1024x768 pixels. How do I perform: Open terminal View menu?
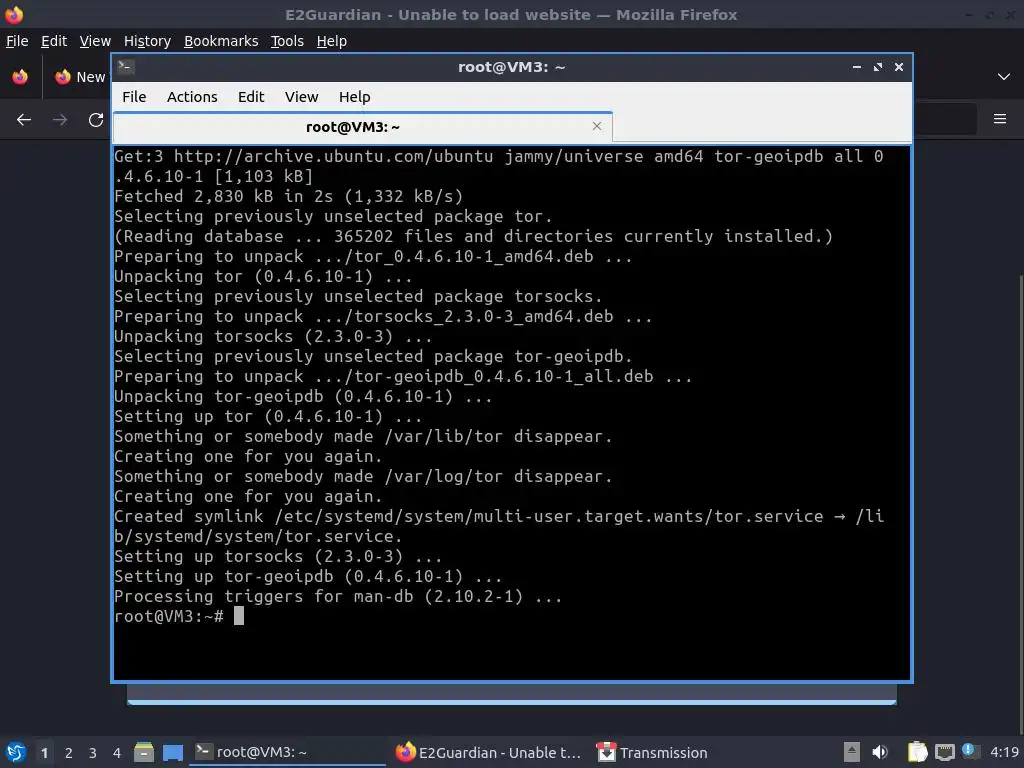pos(301,97)
